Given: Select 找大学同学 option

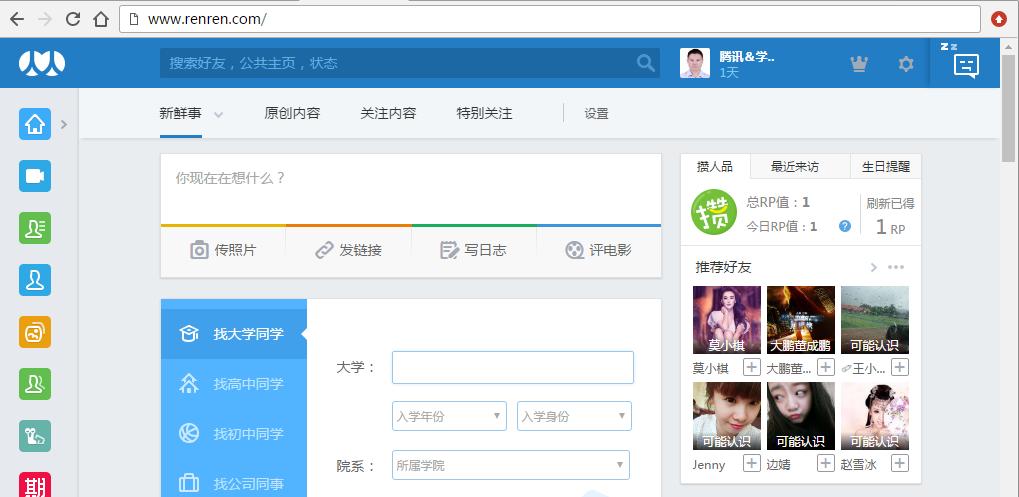Looking at the screenshot, I should pos(234,334).
